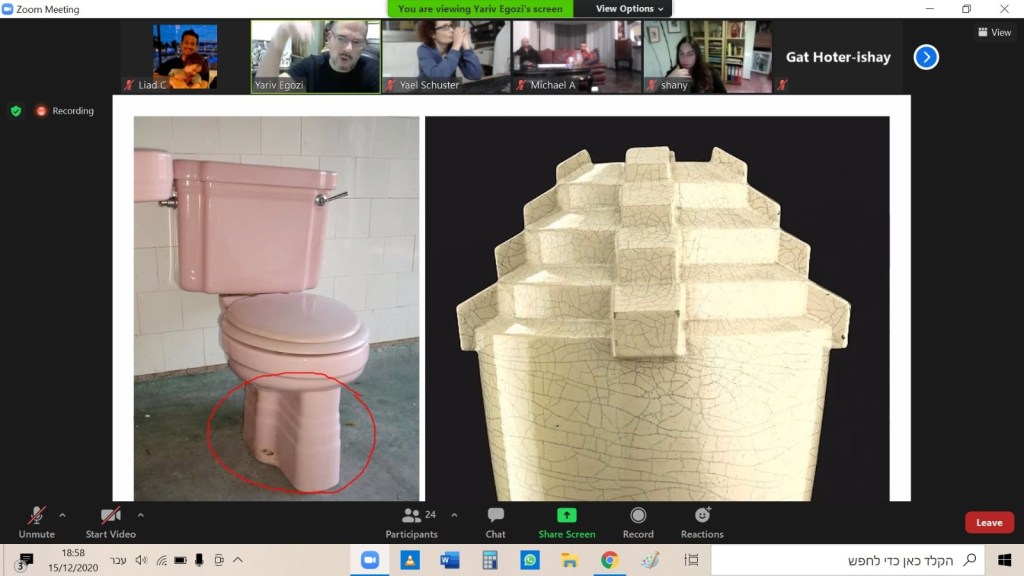Show next participants with the blue arrow

click(x=926, y=57)
